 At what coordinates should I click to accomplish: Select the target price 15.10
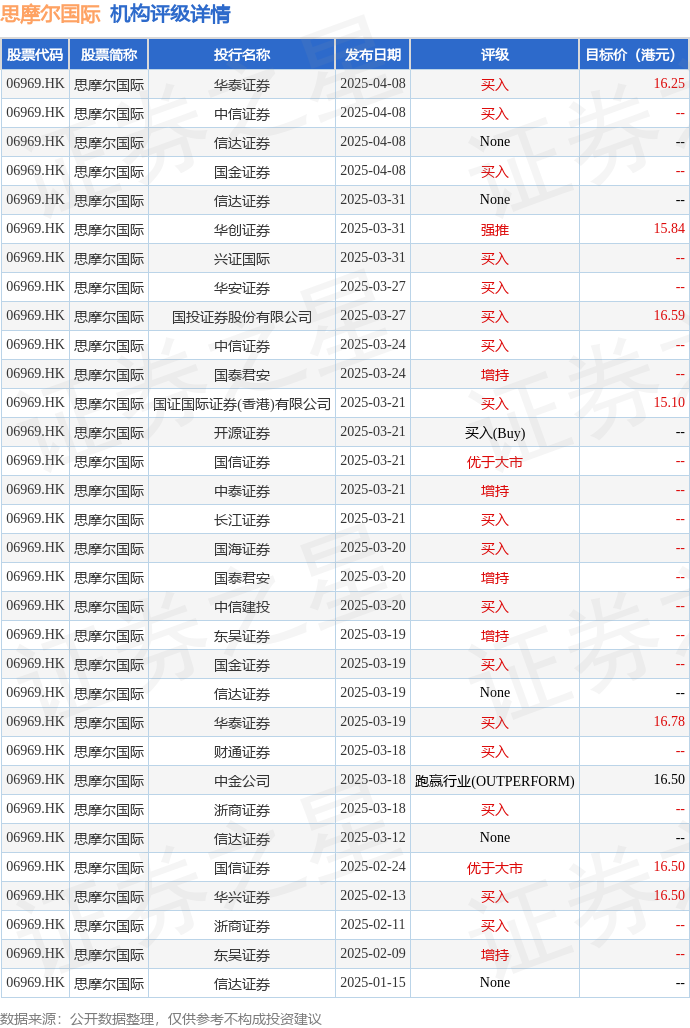point(669,403)
